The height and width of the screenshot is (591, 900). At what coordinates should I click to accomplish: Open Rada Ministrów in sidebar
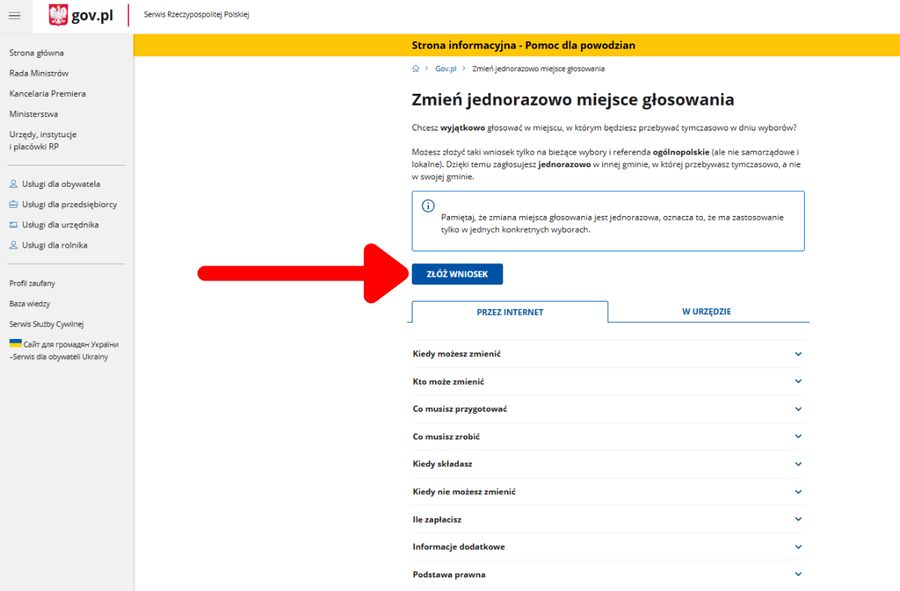point(39,73)
